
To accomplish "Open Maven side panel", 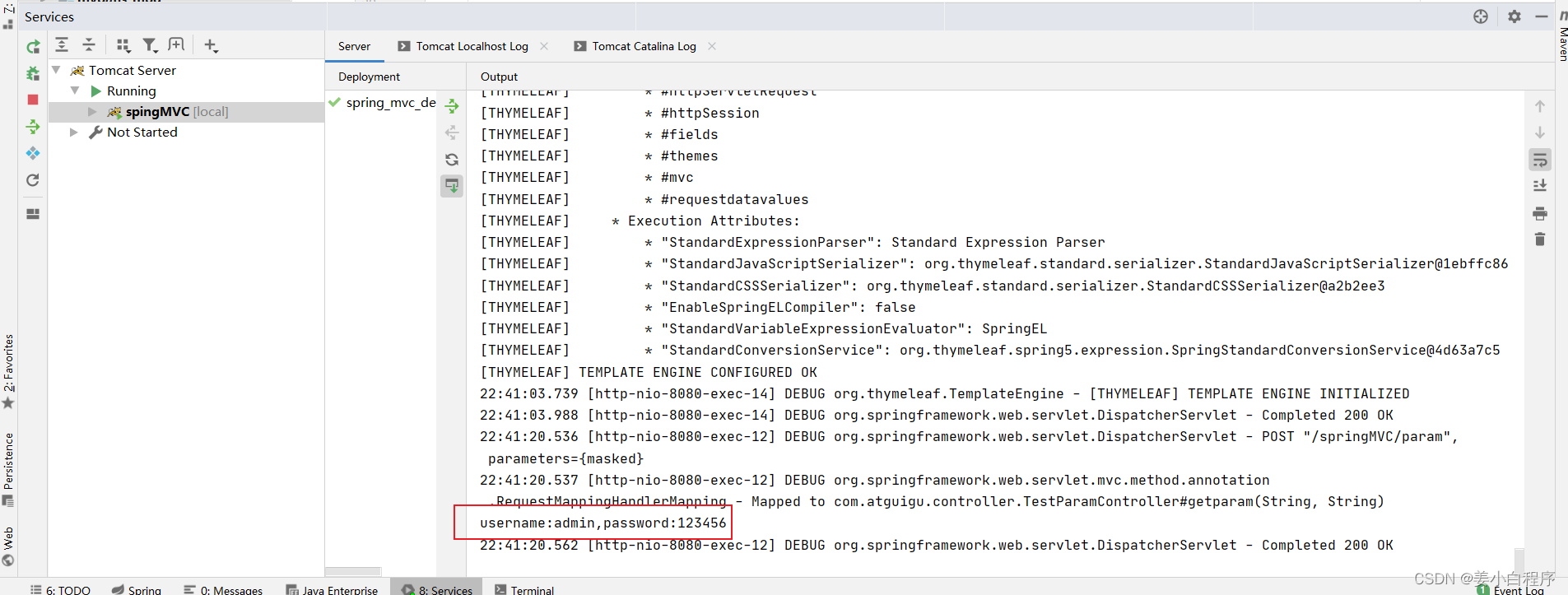I will click(x=1562, y=36).
